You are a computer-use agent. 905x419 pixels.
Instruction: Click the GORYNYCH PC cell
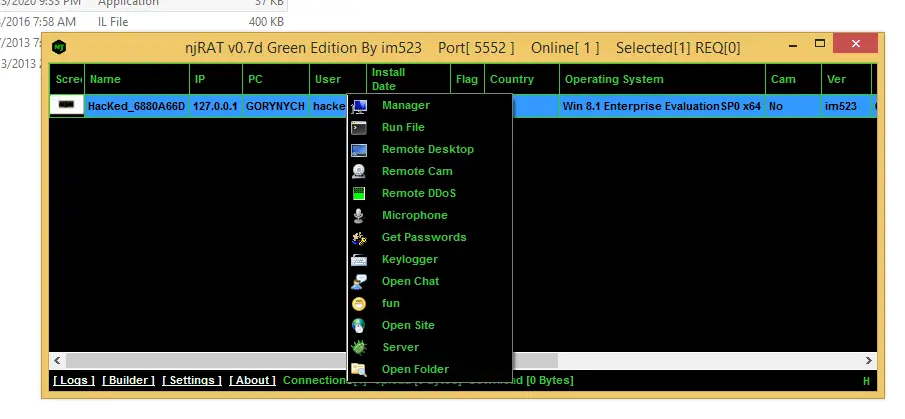click(x=275, y=106)
